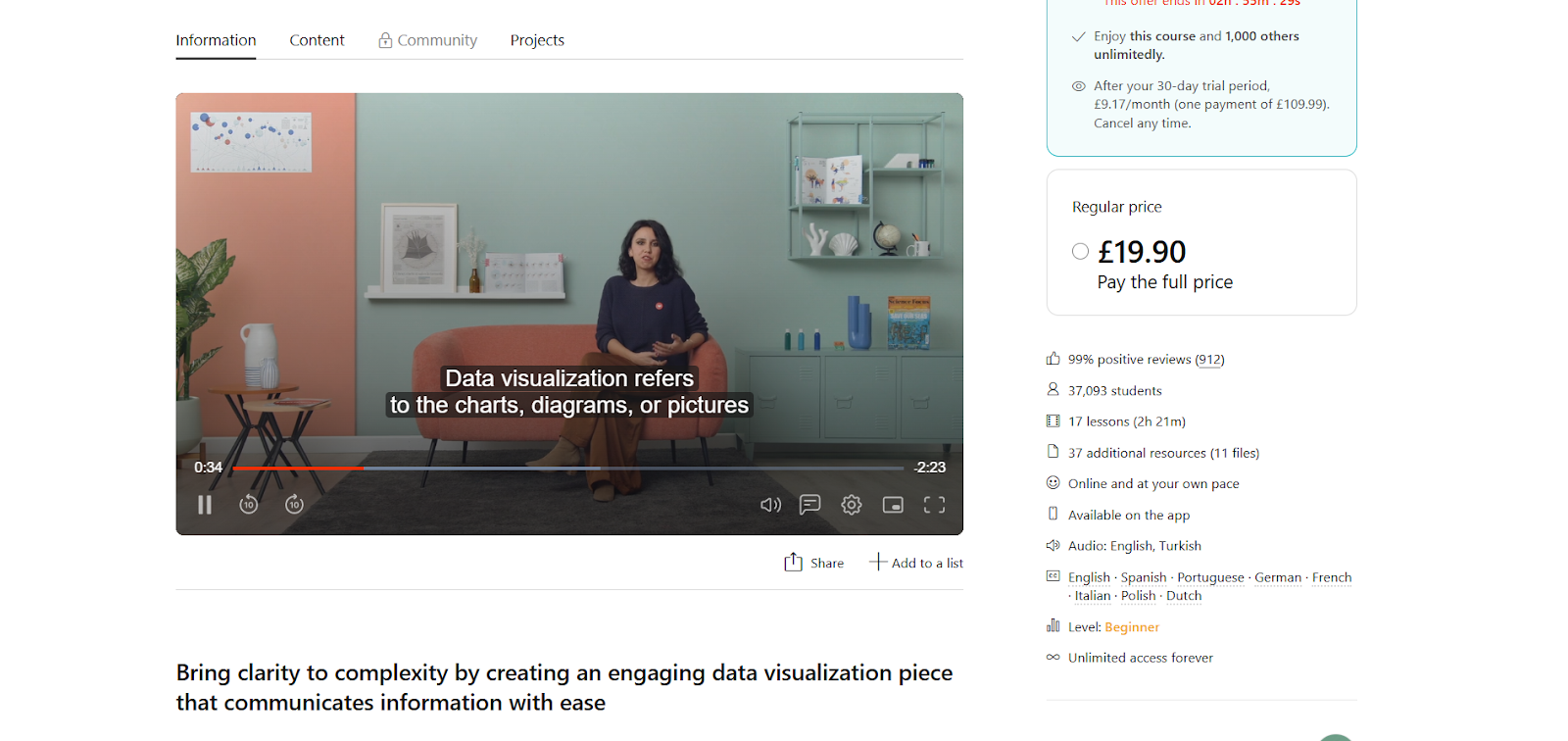Switch to the Content tab

[317, 40]
